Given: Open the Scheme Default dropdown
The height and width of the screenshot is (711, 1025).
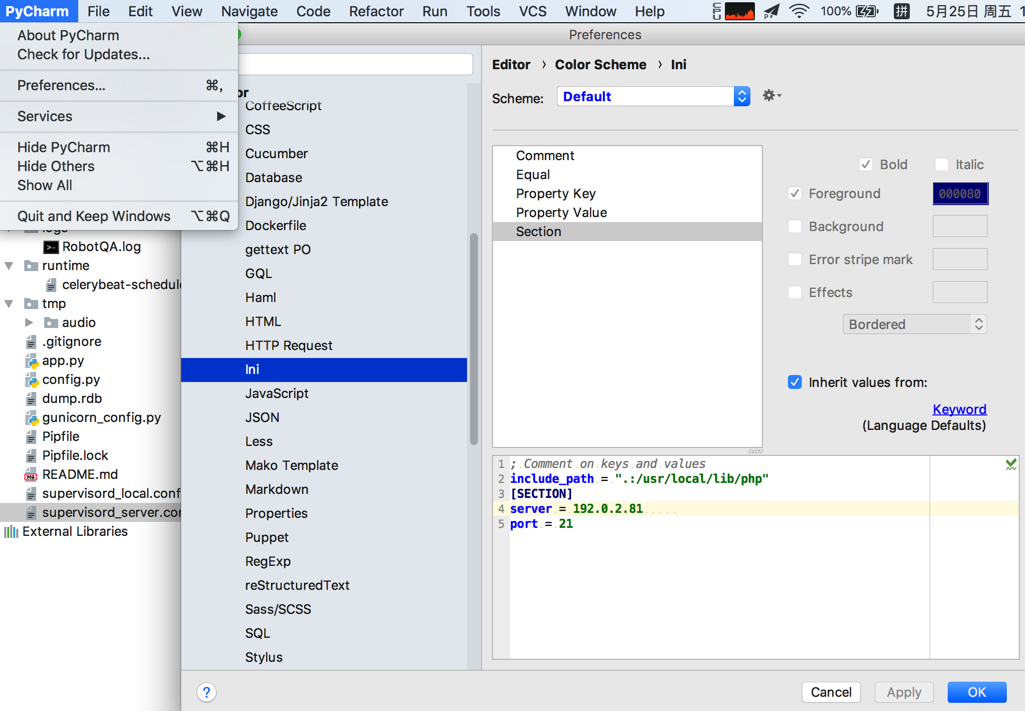Looking at the screenshot, I should coord(654,97).
